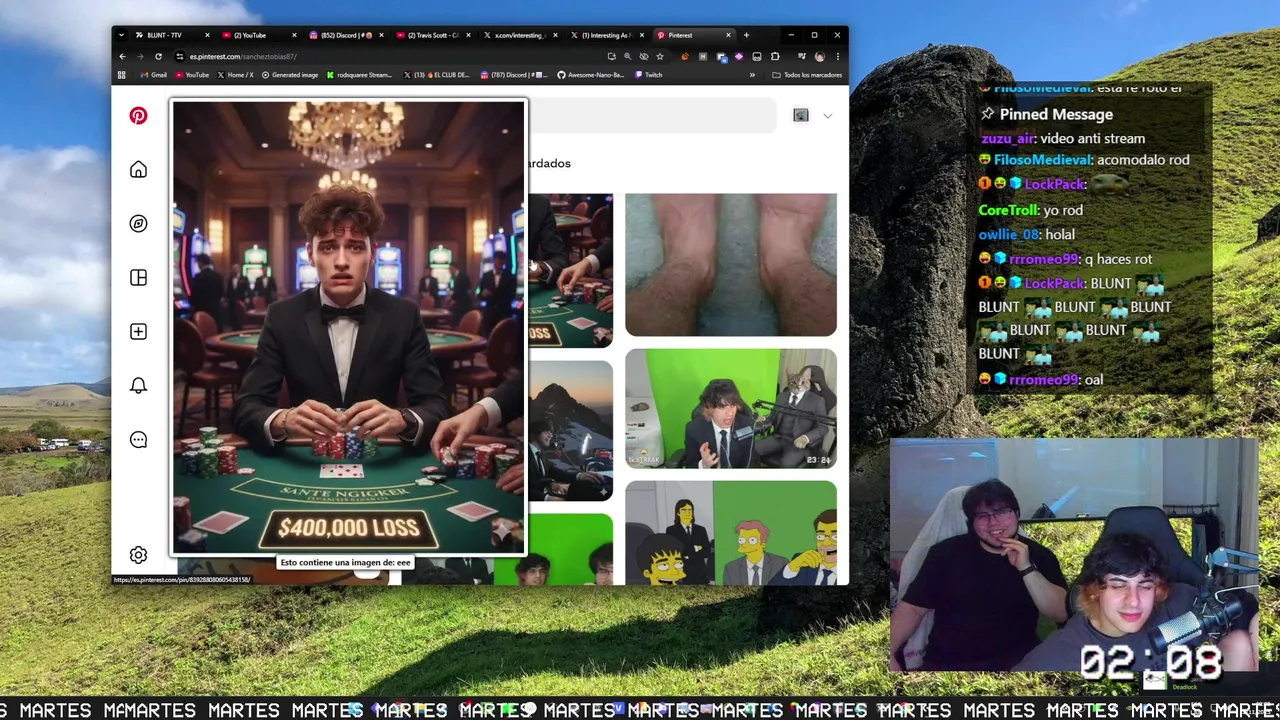Click the zoom magnifier icon in address bar
Screen dimensions: 1280x720
(628, 56)
